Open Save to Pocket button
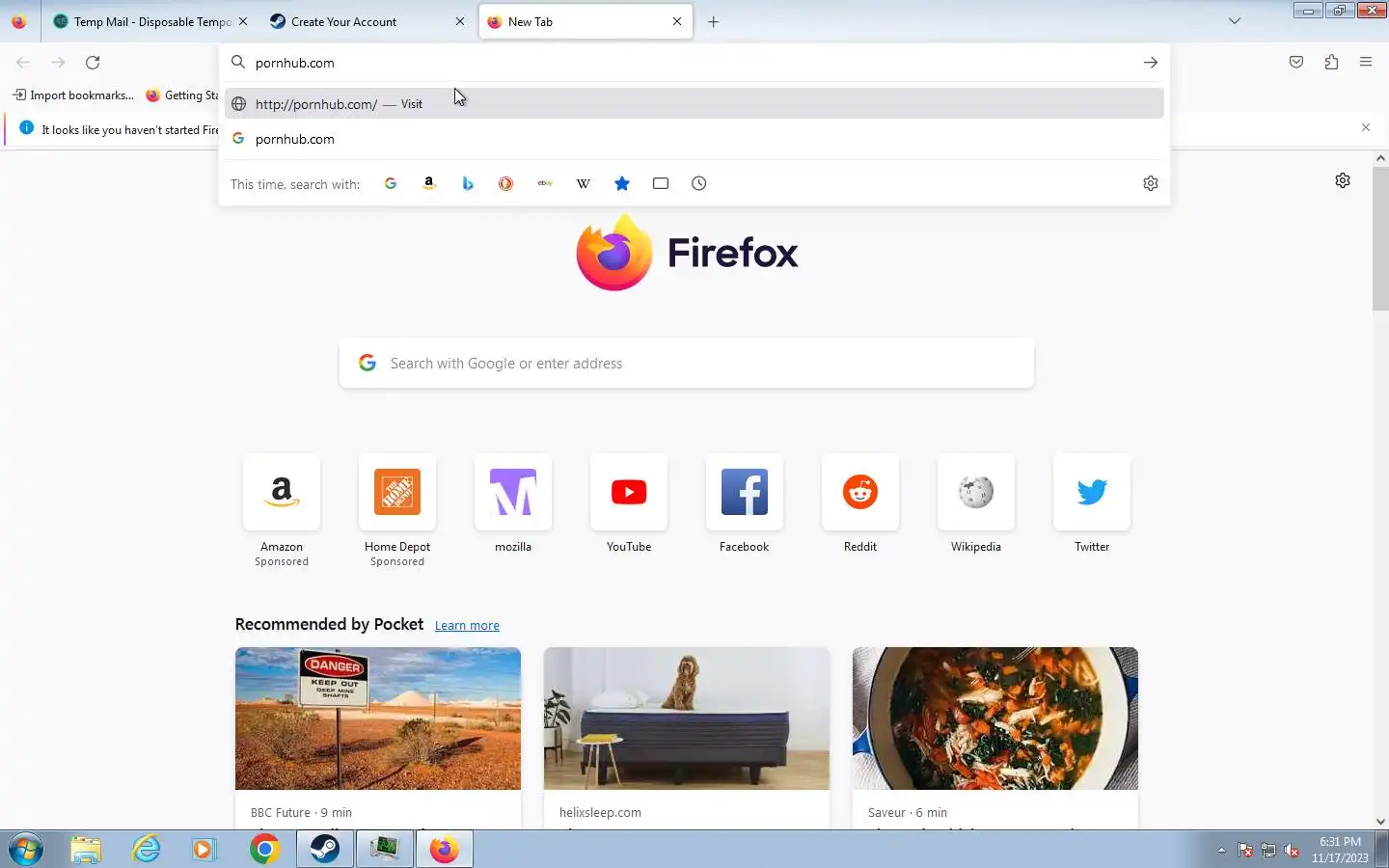This screenshot has height=868, width=1389. 1296,63
